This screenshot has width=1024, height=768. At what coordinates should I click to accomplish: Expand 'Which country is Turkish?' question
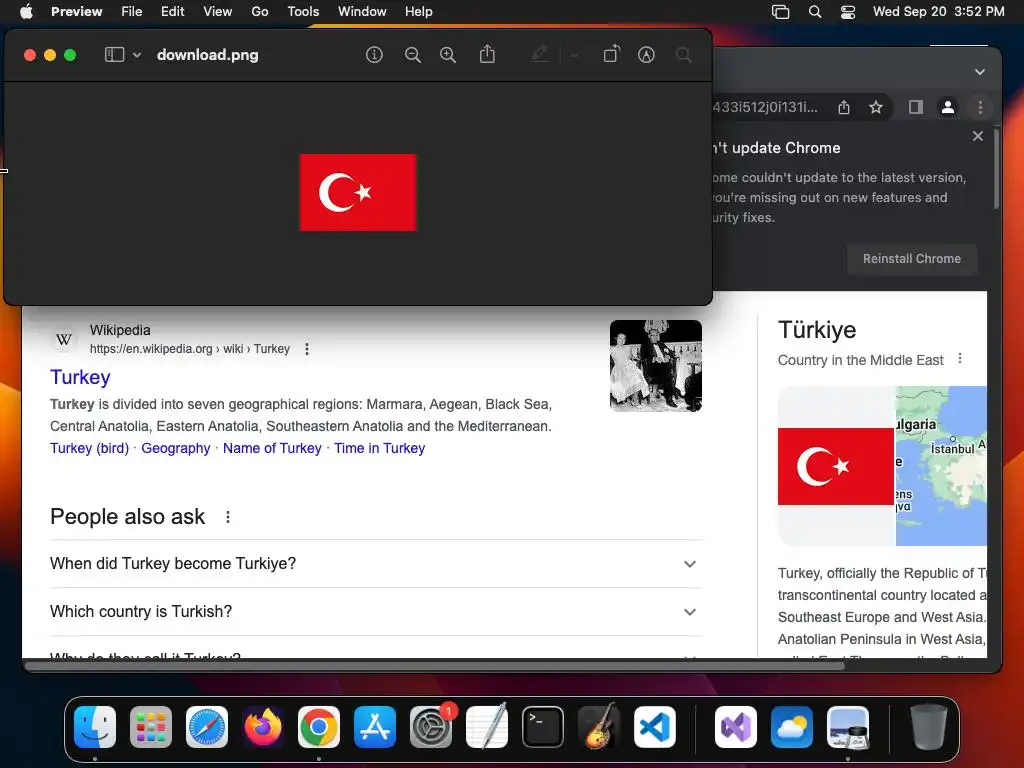376,612
